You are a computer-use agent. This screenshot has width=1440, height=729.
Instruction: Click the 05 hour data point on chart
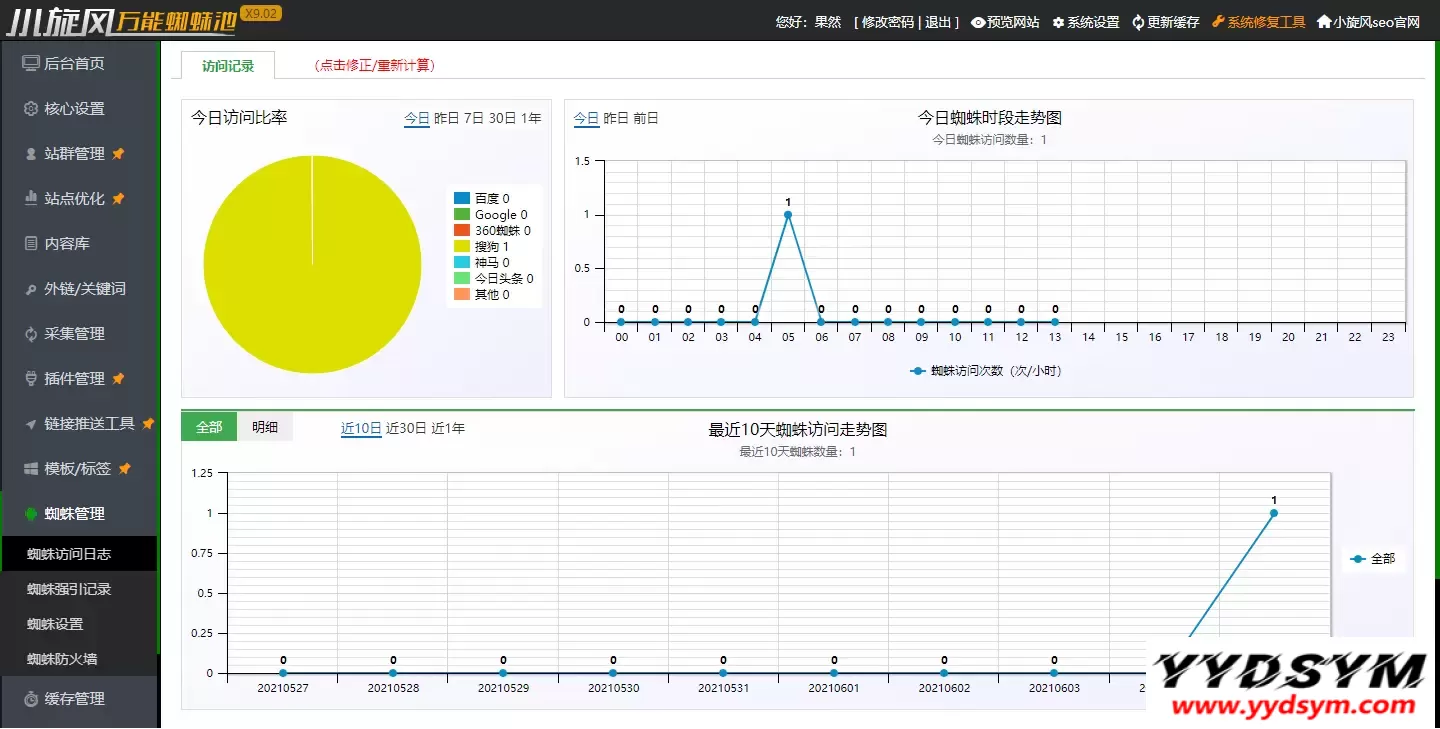coord(788,214)
